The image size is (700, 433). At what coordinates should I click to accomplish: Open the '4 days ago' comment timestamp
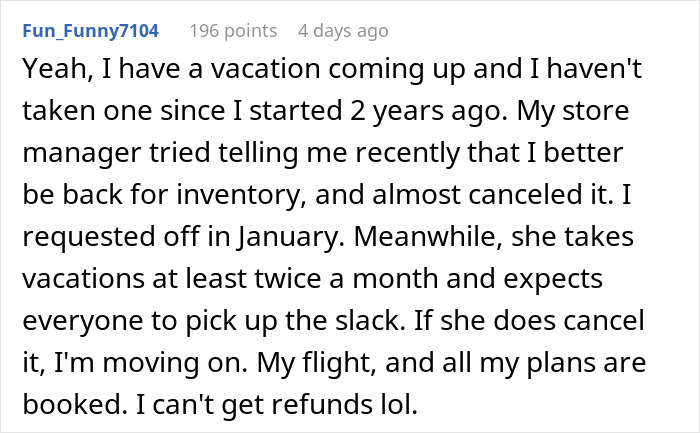tap(343, 31)
